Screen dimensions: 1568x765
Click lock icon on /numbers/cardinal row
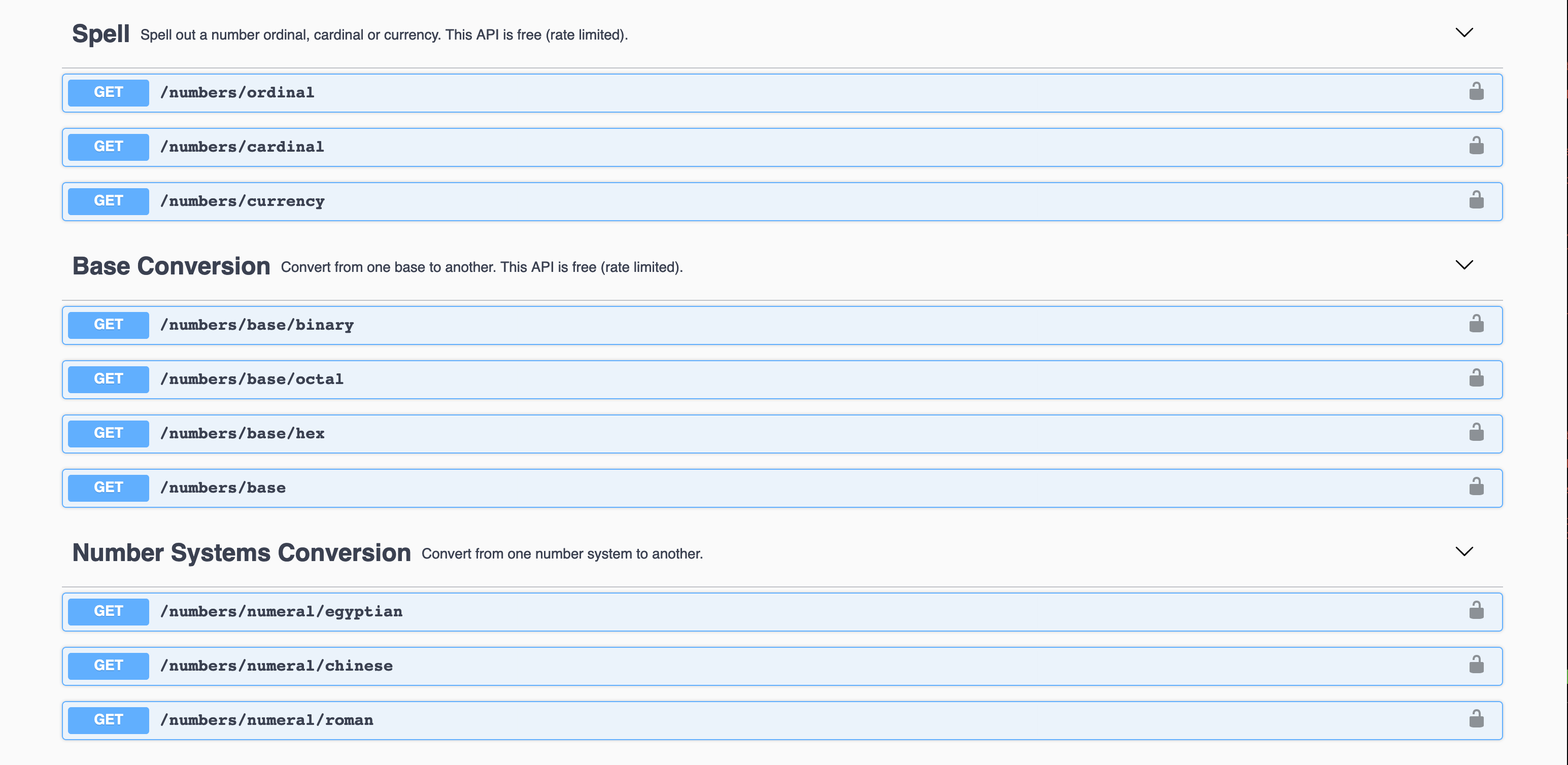(1476, 146)
